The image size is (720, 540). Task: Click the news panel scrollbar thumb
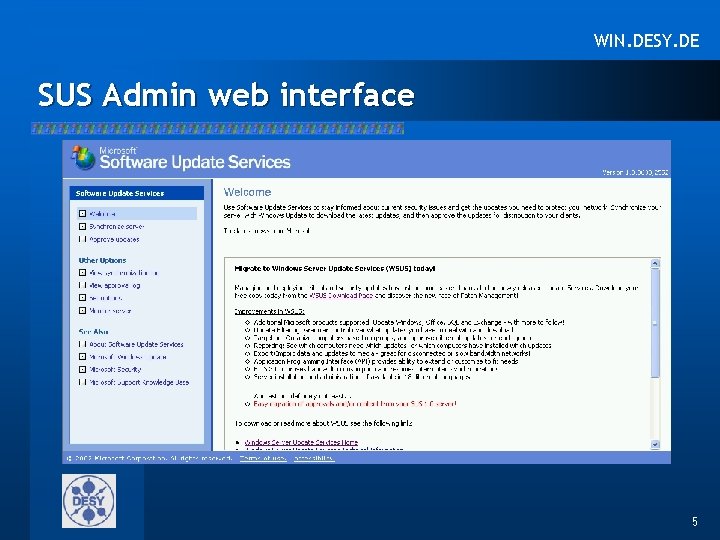655,323
